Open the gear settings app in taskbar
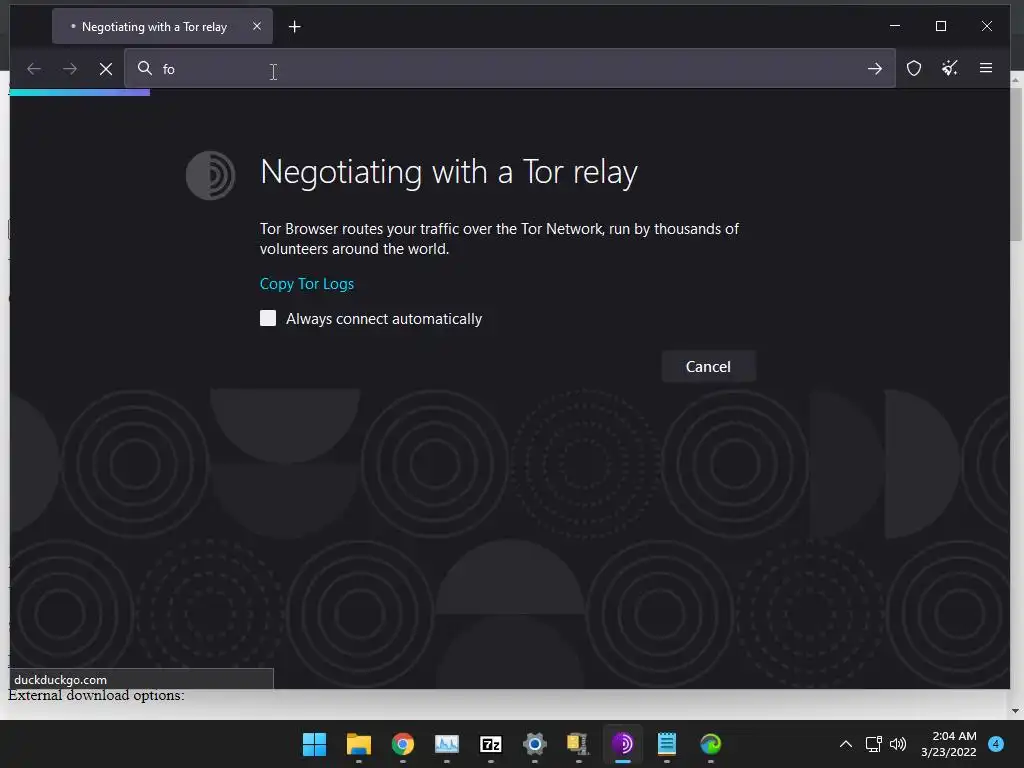The height and width of the screenshot is (768, 1024). [535, 744]
